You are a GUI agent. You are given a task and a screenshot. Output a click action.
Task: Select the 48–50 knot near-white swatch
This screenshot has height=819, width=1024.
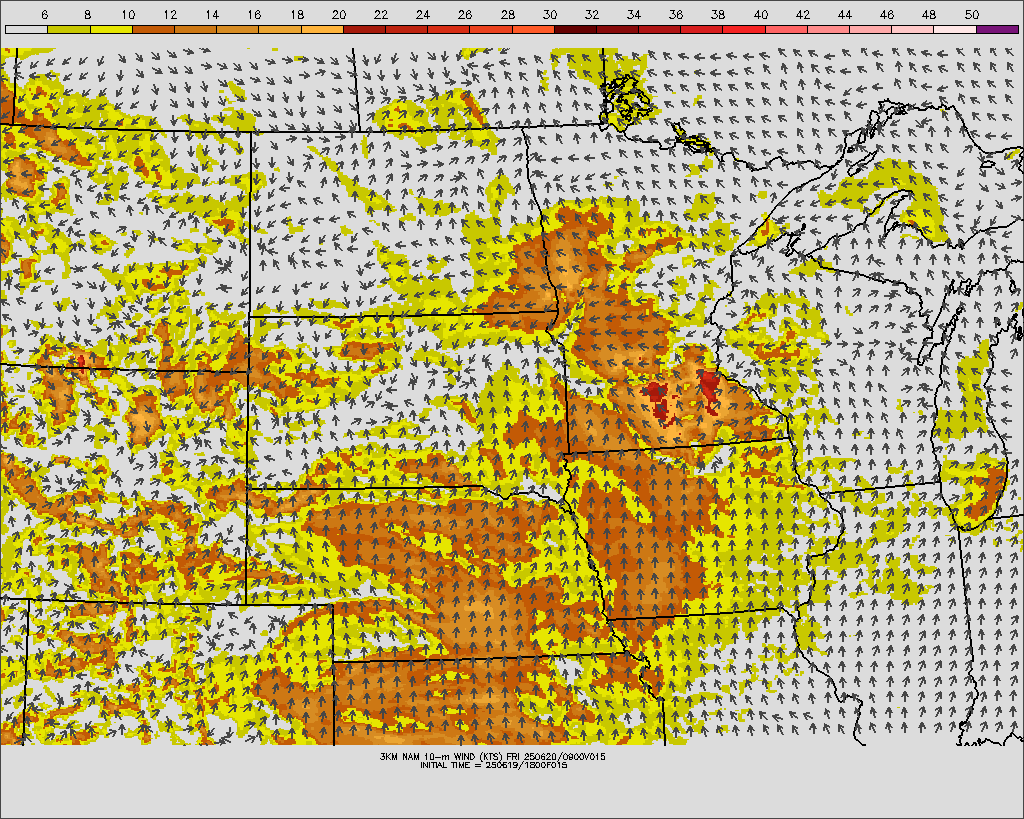pyautogui.click(x=955, y=29)
